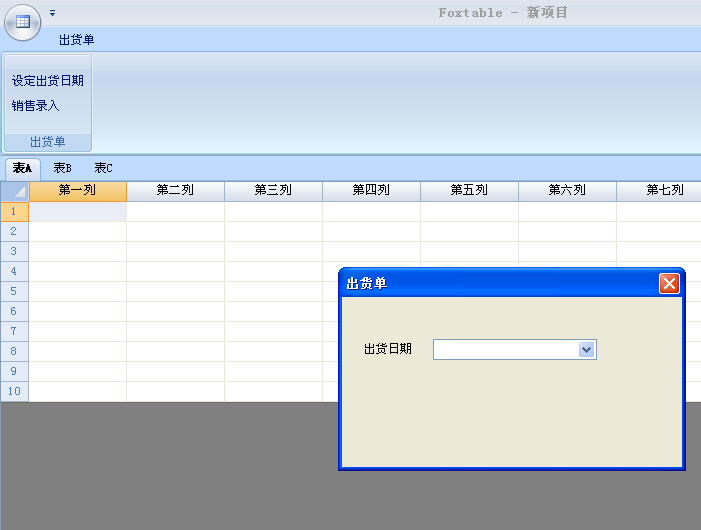Image resolution: width=701 pixels, height=530 pixels.
Task: Select the 第四列 column header
Action: pos(371,191)
